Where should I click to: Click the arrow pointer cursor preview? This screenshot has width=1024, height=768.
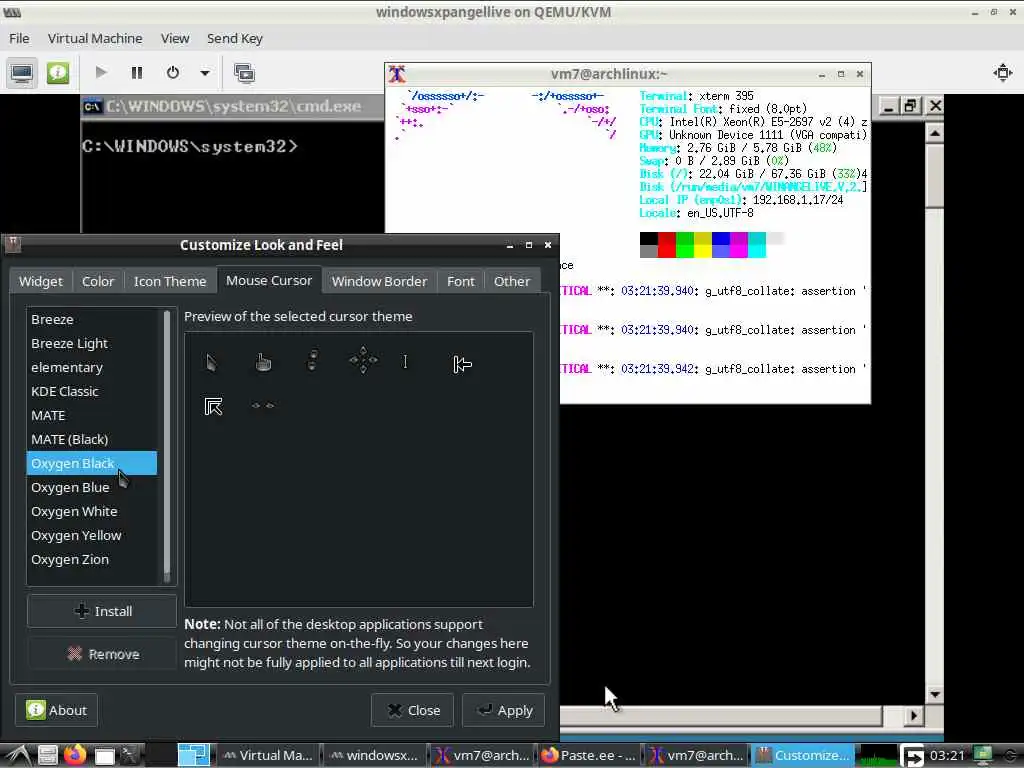(212, 362)
